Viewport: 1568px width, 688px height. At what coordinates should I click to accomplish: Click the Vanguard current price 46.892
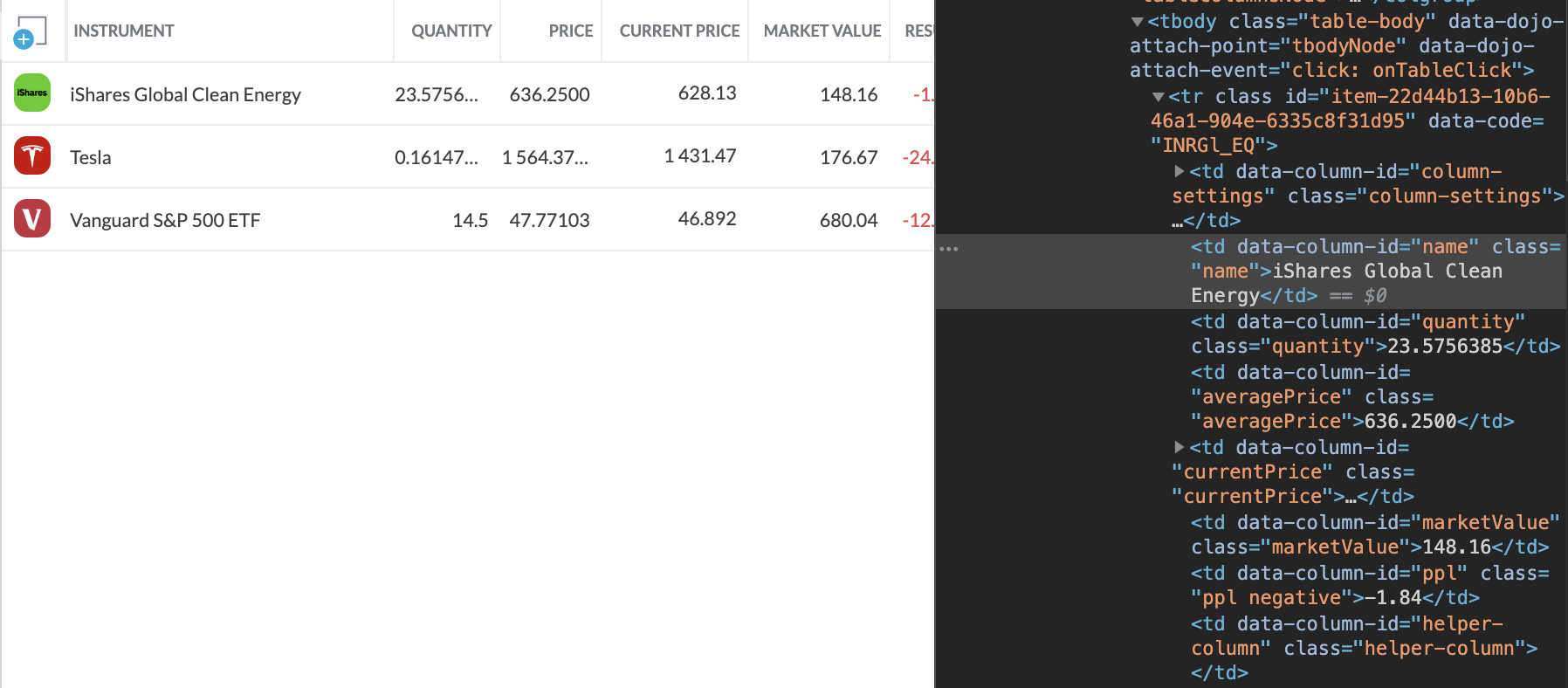coord(707,218)
